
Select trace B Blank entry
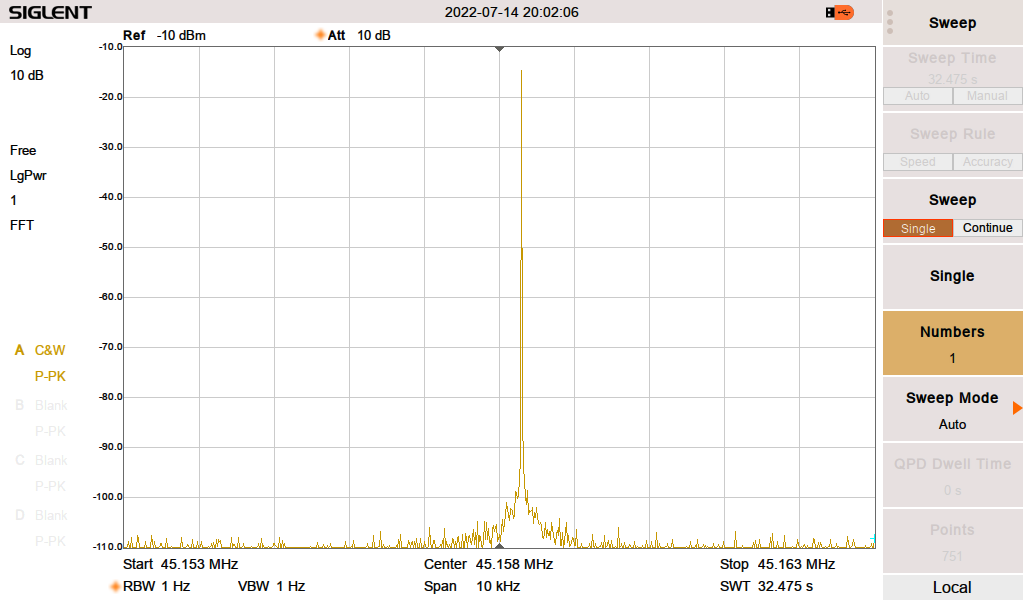[x=50, y=405]
